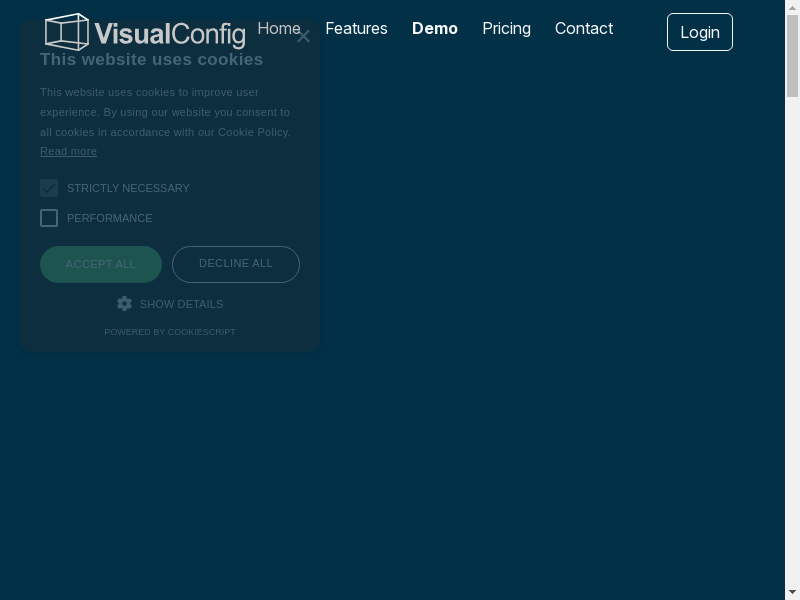Open the Pricing page
Screen dimensions: 800x600
[506, 28]
